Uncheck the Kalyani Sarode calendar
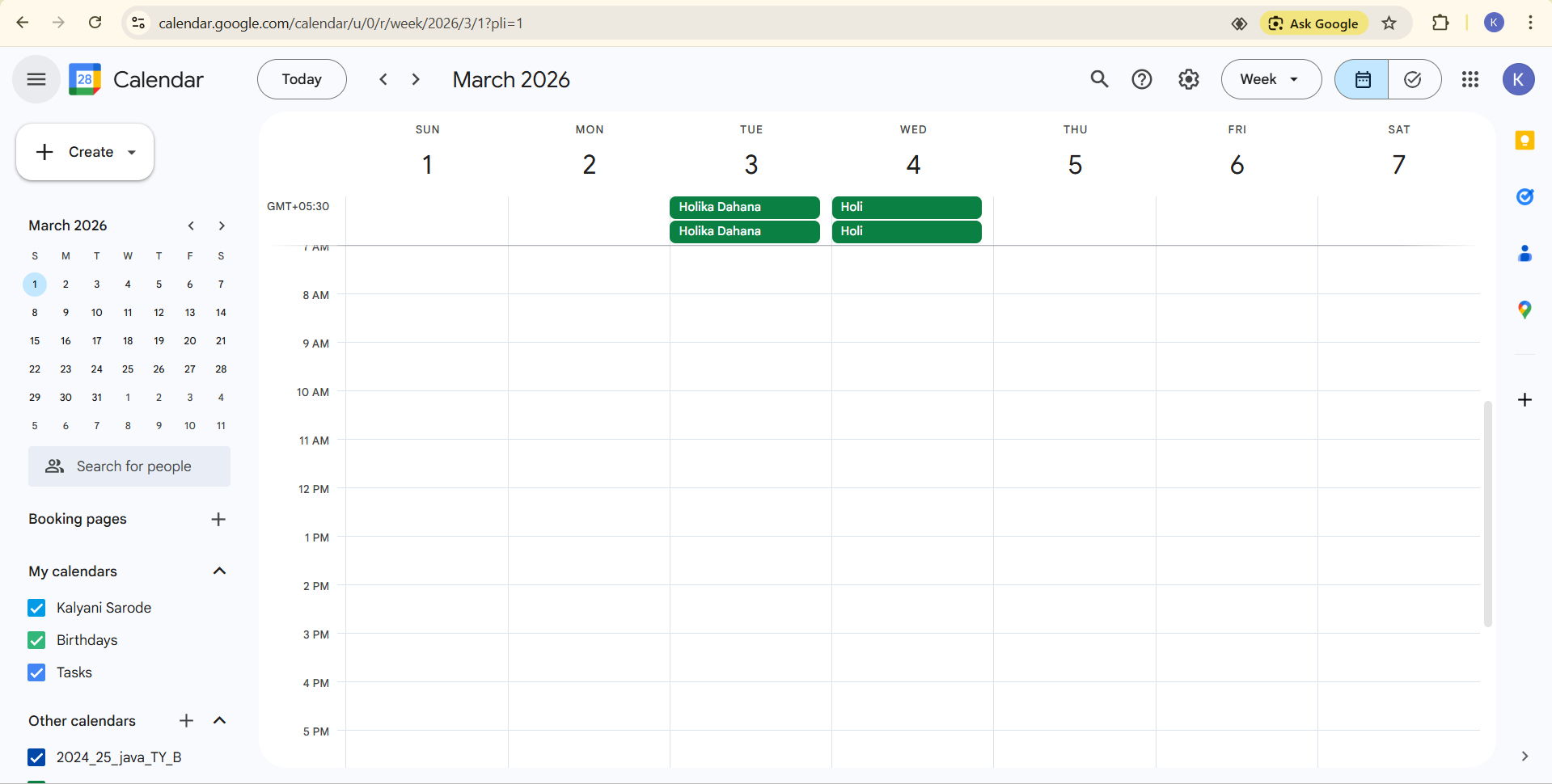The image size is (1552, 784). (x=36, y=608)
